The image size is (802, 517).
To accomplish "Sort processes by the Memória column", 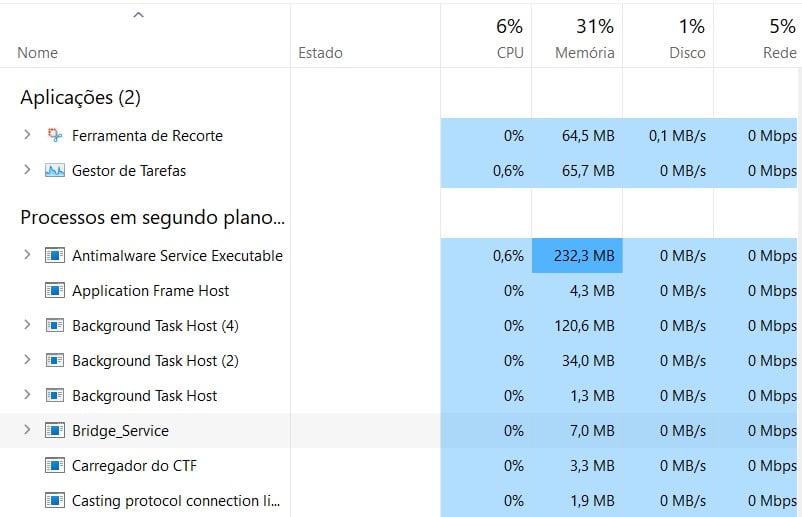I will 577,37.
